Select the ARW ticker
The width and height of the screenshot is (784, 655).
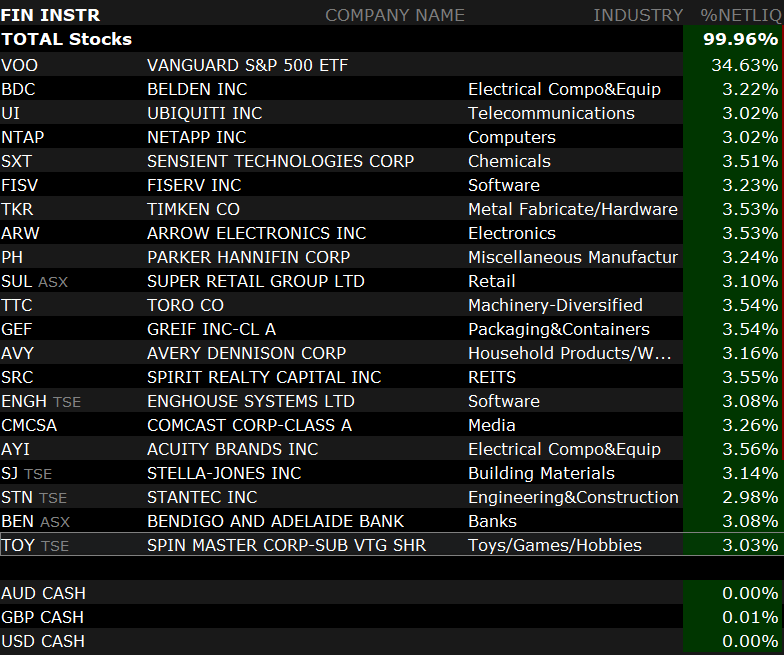tap(20, 233)
